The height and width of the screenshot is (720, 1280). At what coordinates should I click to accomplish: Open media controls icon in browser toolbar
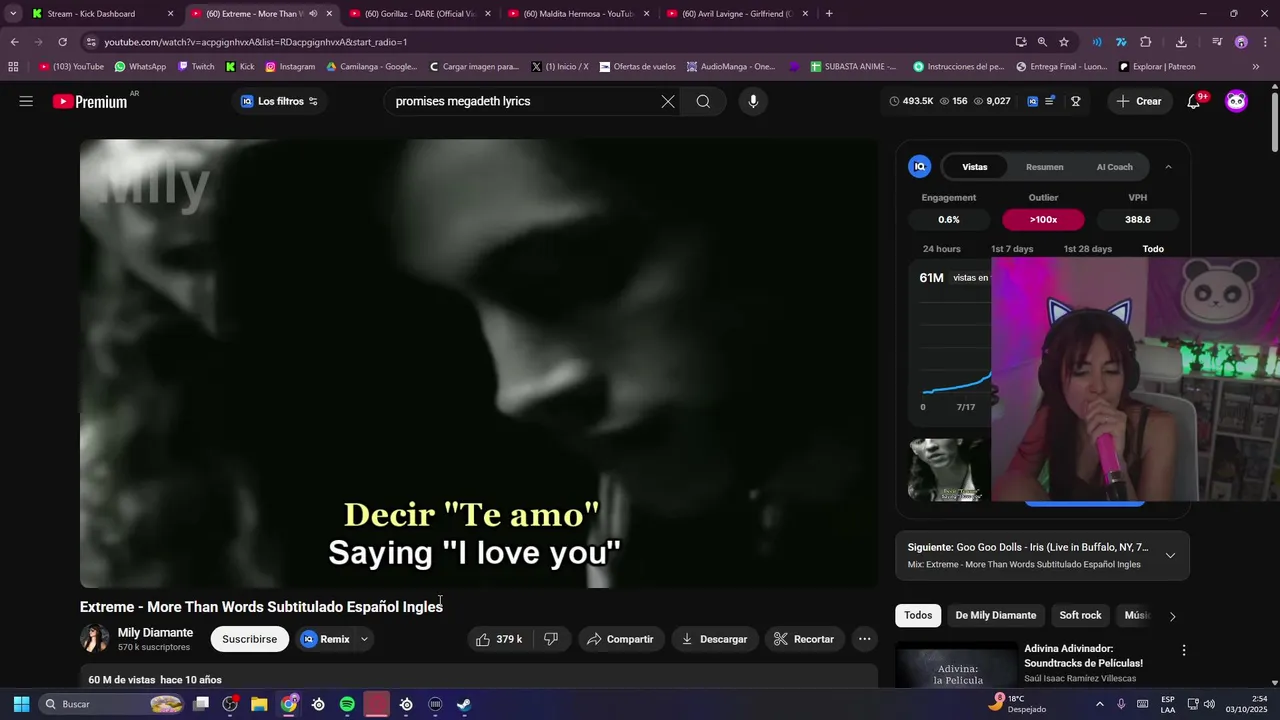click(1217, 42)
